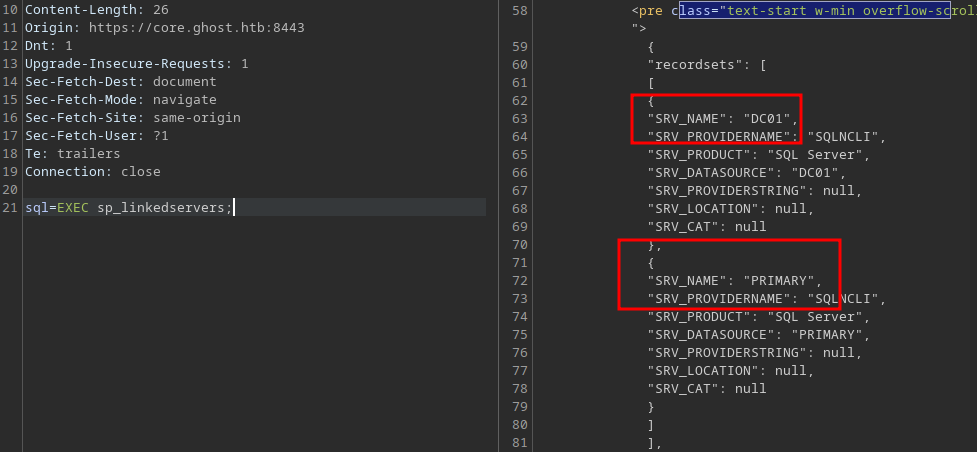Click the sql=EXEC sp_linkedservers request body line
Viewport: 977px width, 452px height.
[x=128, y=208]
